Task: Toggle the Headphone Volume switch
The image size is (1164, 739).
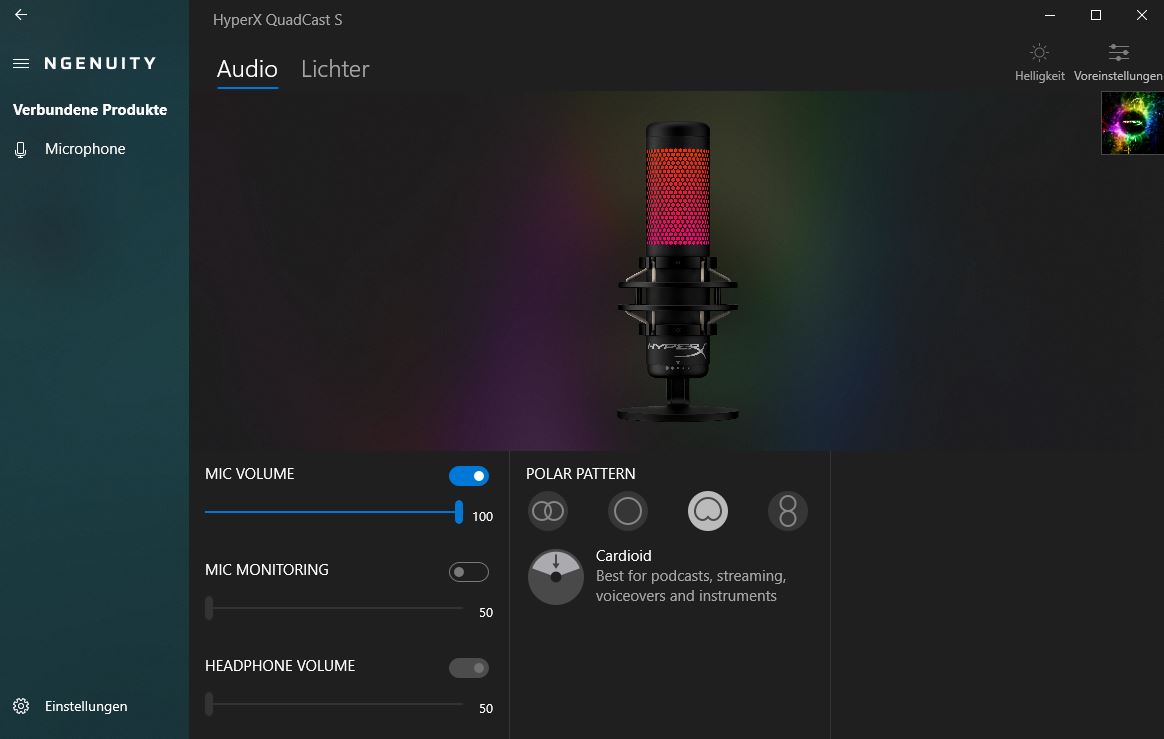Action: coord(468,668)
